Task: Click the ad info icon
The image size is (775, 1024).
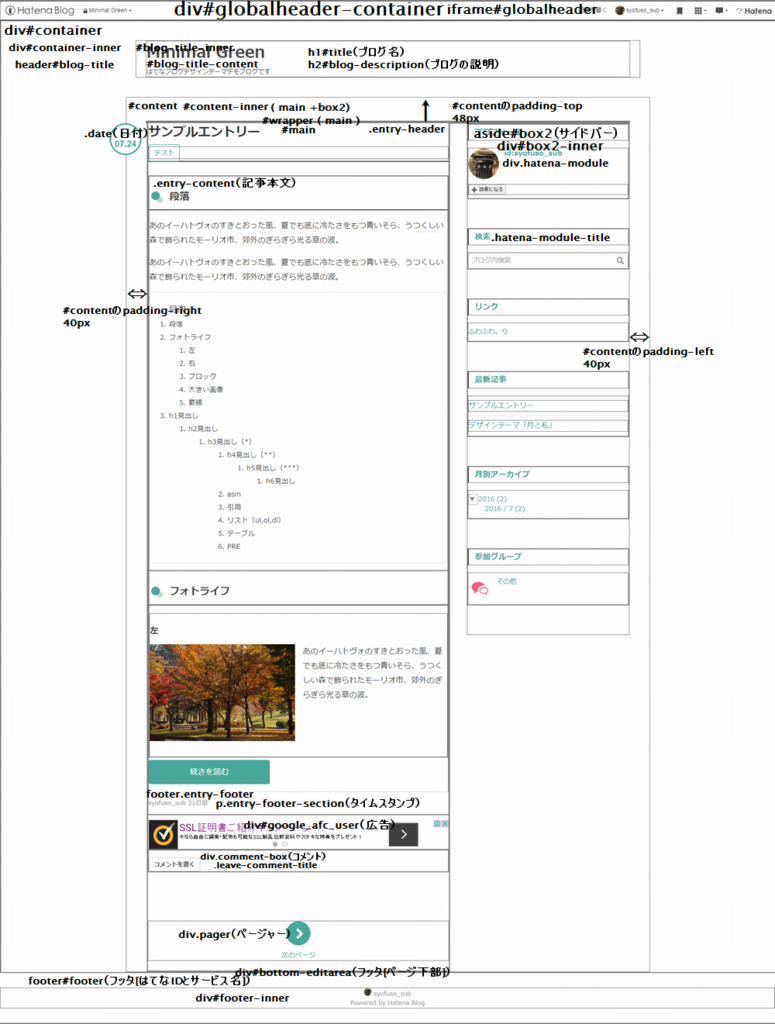Action: (437, 824)
